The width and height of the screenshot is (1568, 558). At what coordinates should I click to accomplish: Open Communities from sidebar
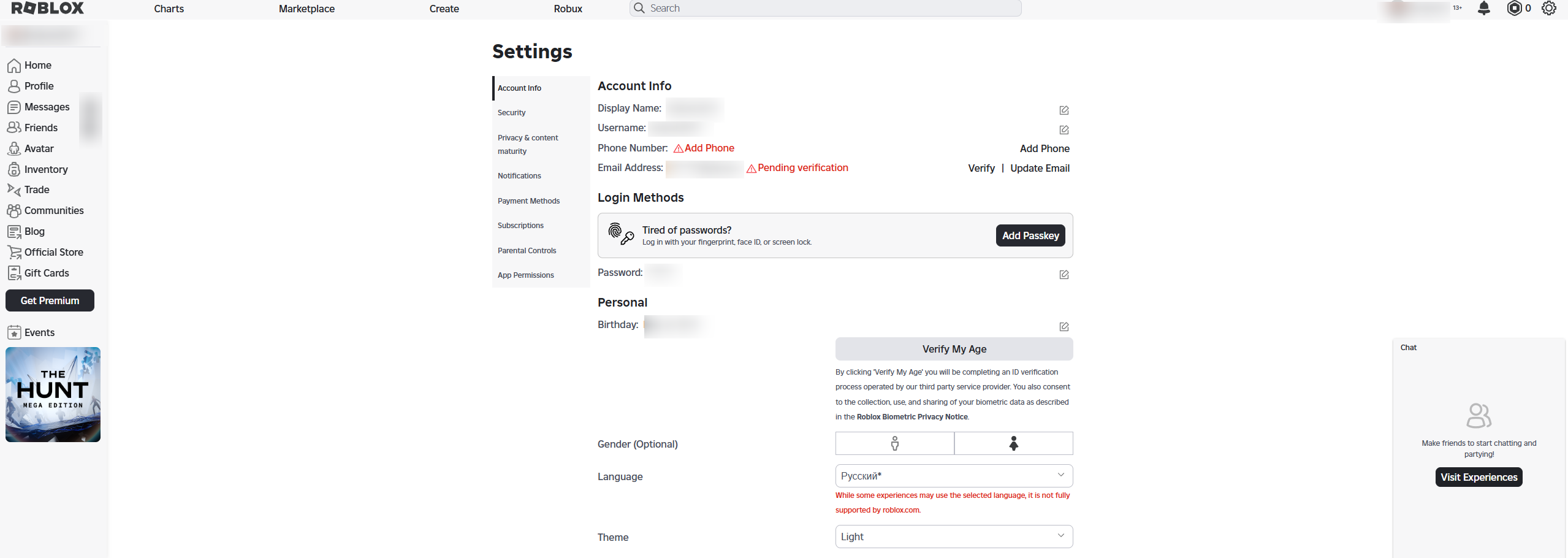pyautogui.click(x=45, y=210)
